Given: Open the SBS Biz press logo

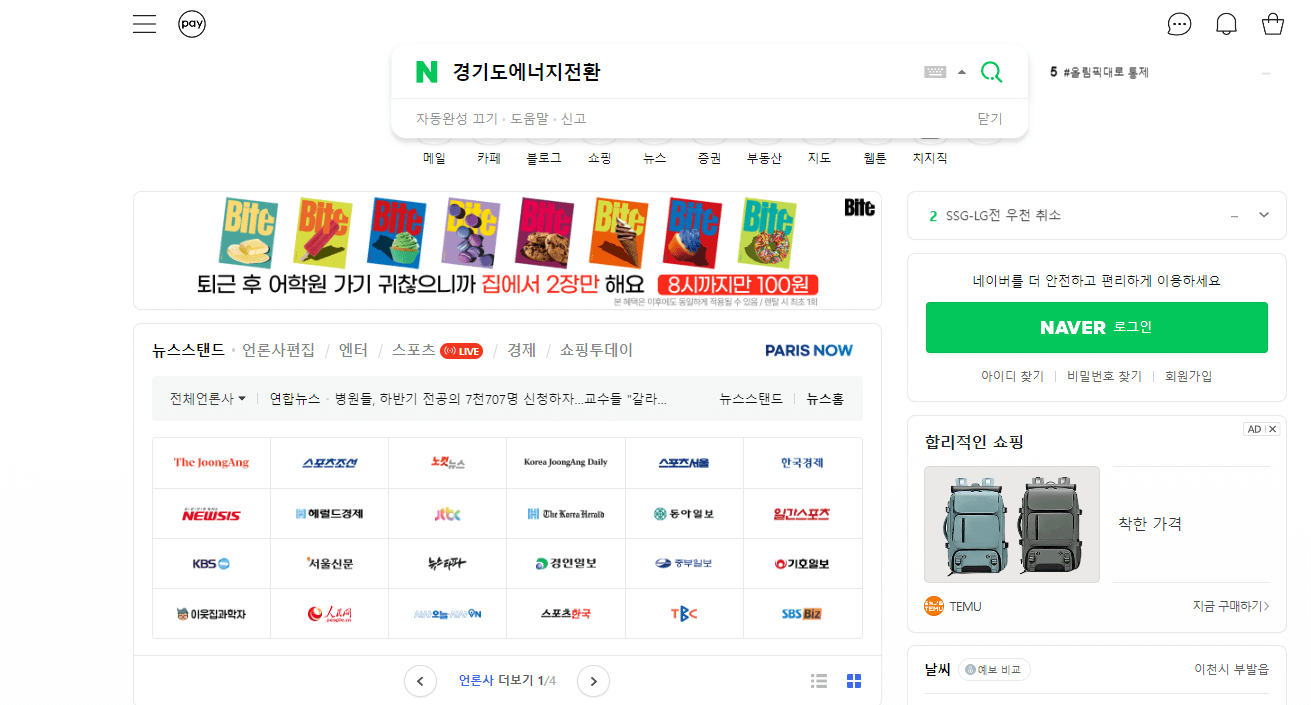Looking at the screenshot, I should (x=803, y=613).
